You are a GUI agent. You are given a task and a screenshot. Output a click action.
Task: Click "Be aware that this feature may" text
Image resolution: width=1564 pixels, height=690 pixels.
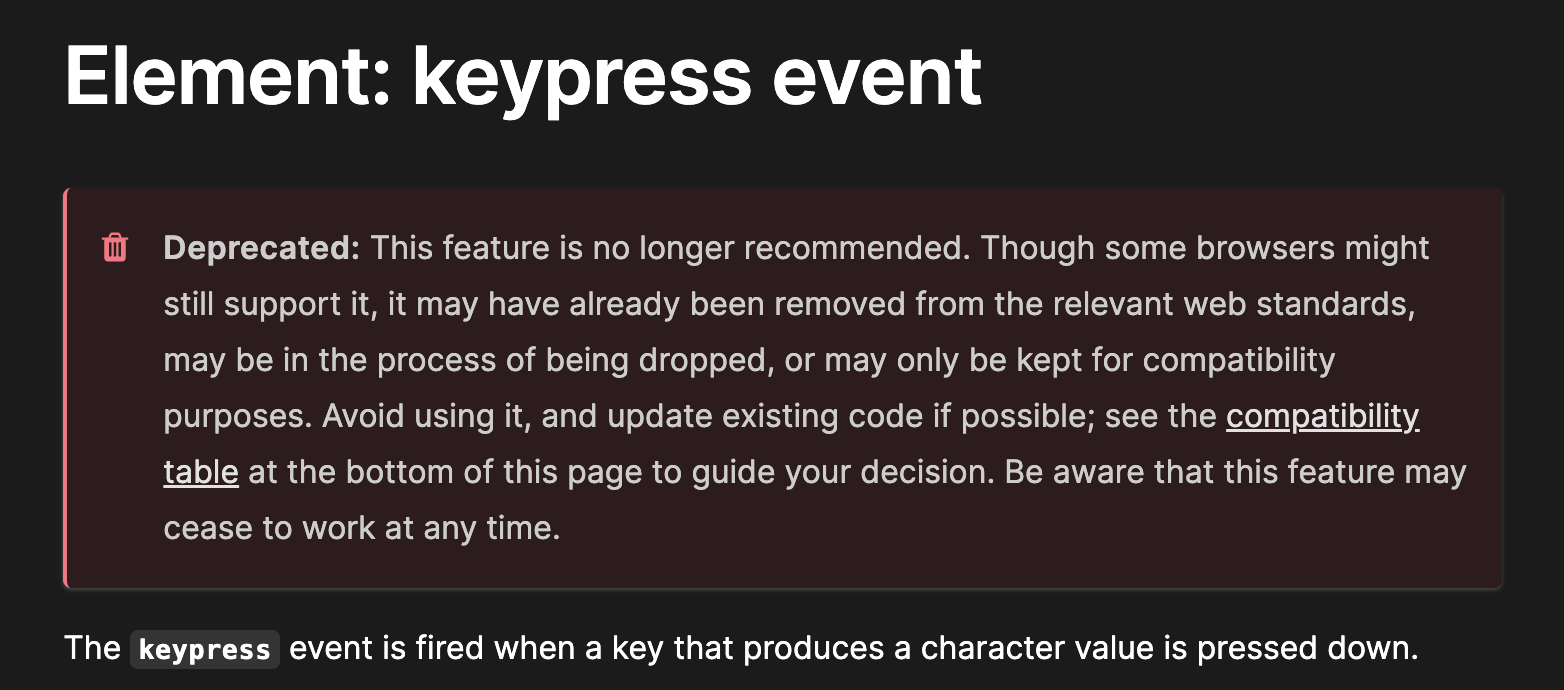tap(1235, 472)
